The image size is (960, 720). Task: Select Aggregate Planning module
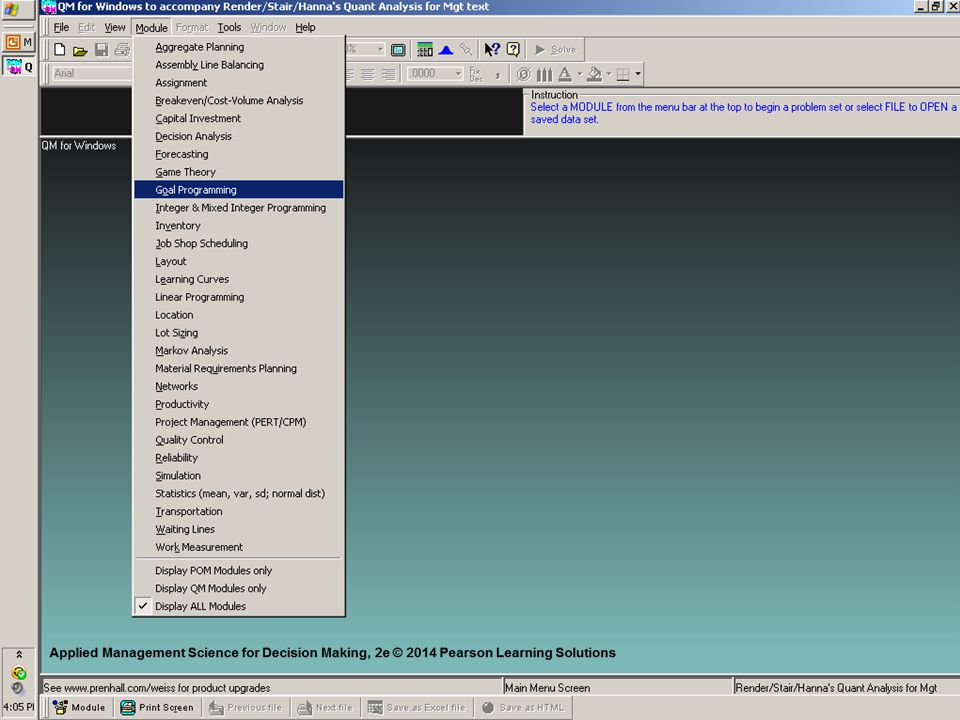pyautogui.click(x=239, y=47)
